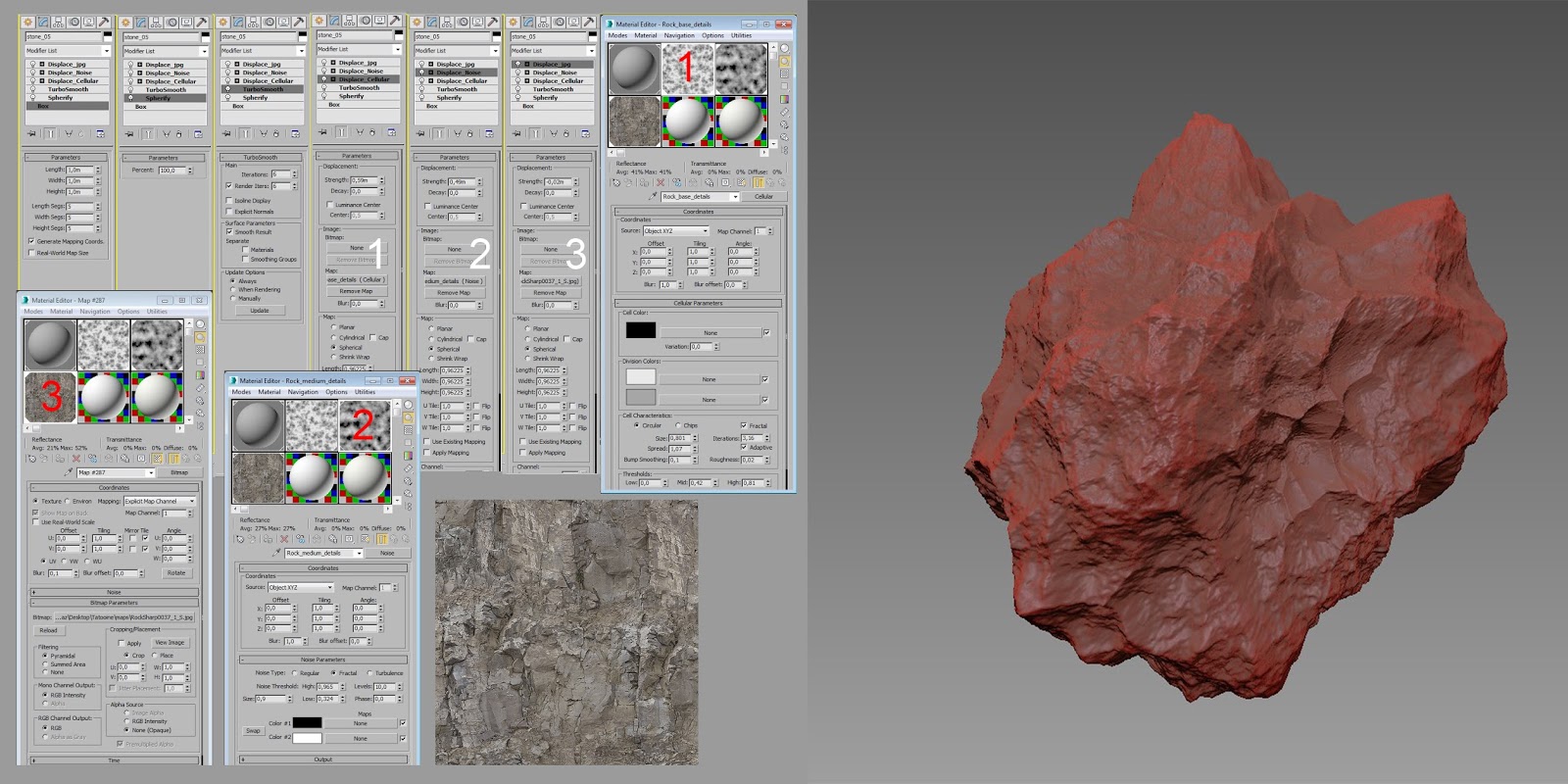Click Reload button in Bitmap Parameters
This screenshot has height=784, width=1568.
point(49,631)
